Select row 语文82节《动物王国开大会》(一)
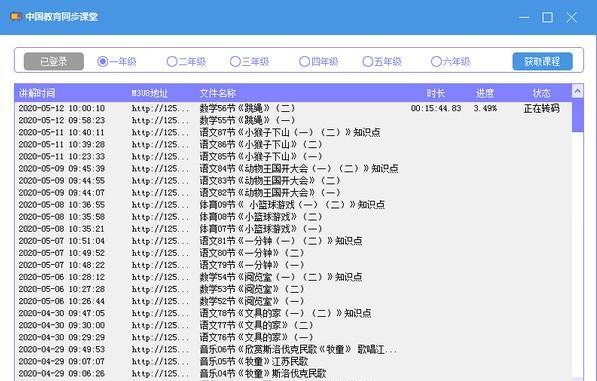 pos(293,193)
